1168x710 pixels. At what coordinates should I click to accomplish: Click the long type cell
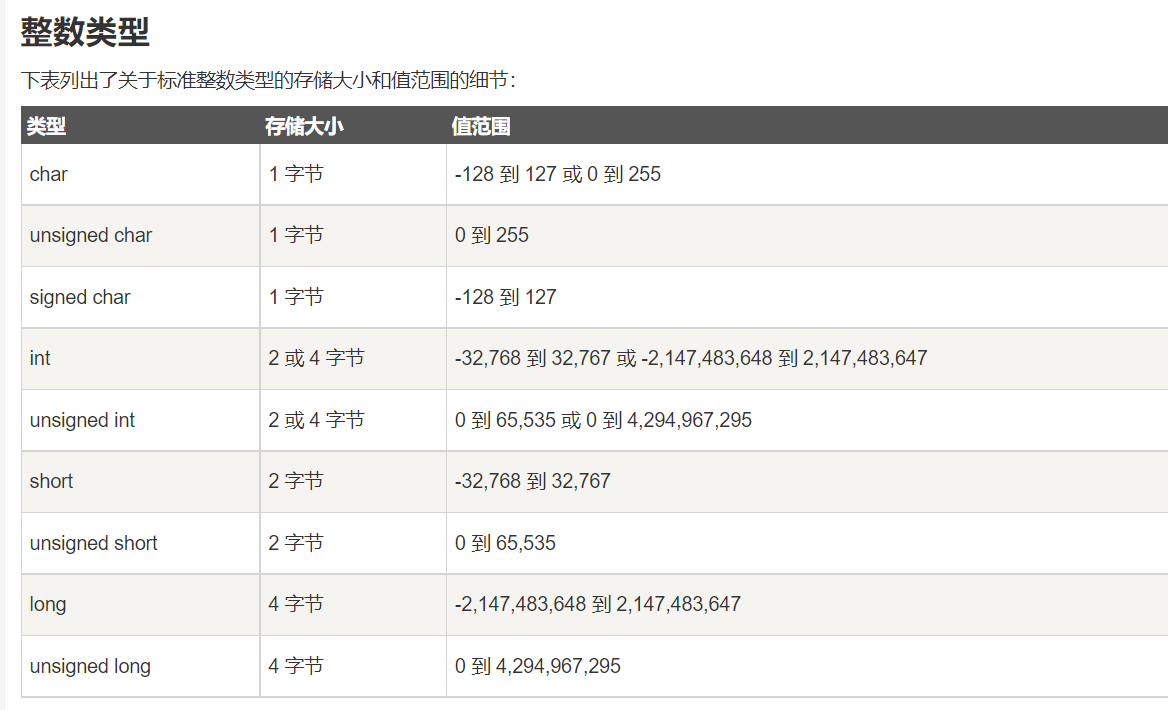tap(48, 604)
